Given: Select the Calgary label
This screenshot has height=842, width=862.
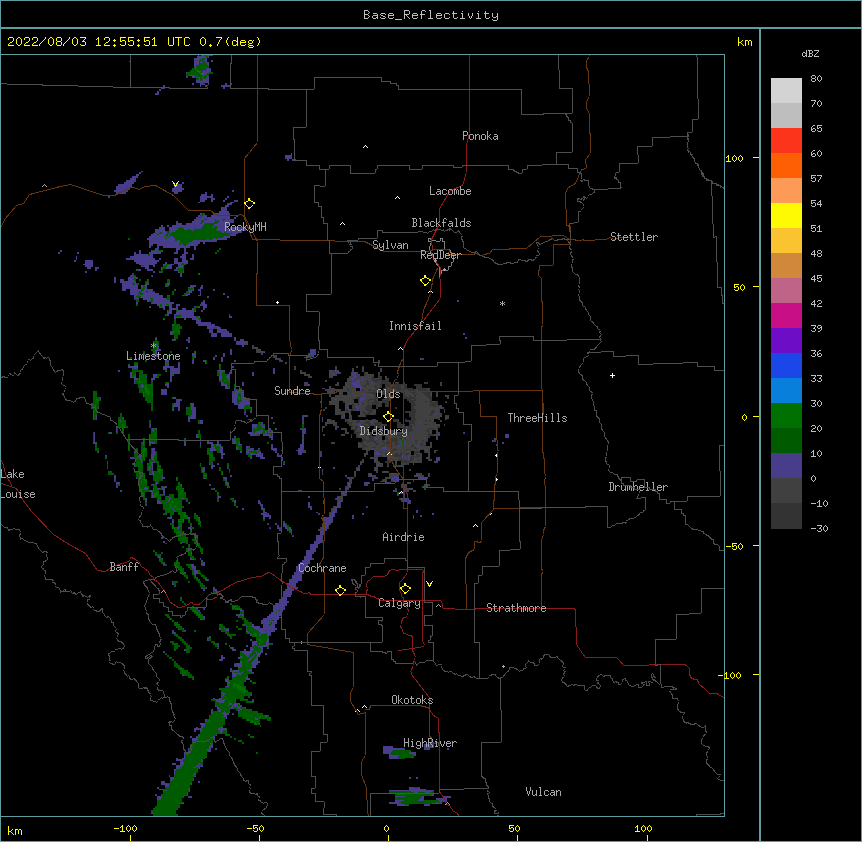Looking at the screenshot, I should pos(400,603).
